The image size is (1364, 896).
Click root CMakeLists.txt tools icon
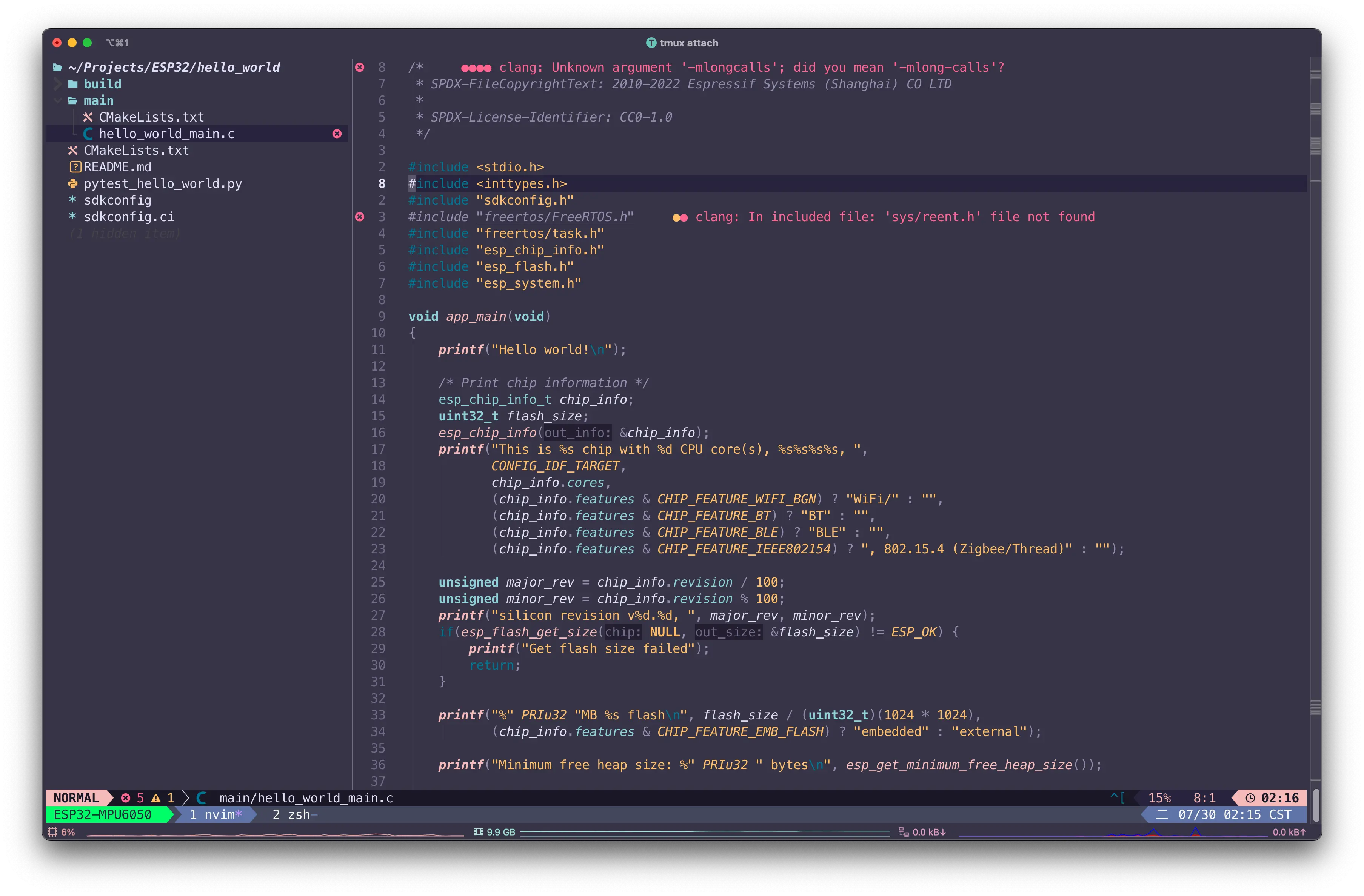[73, 150]
